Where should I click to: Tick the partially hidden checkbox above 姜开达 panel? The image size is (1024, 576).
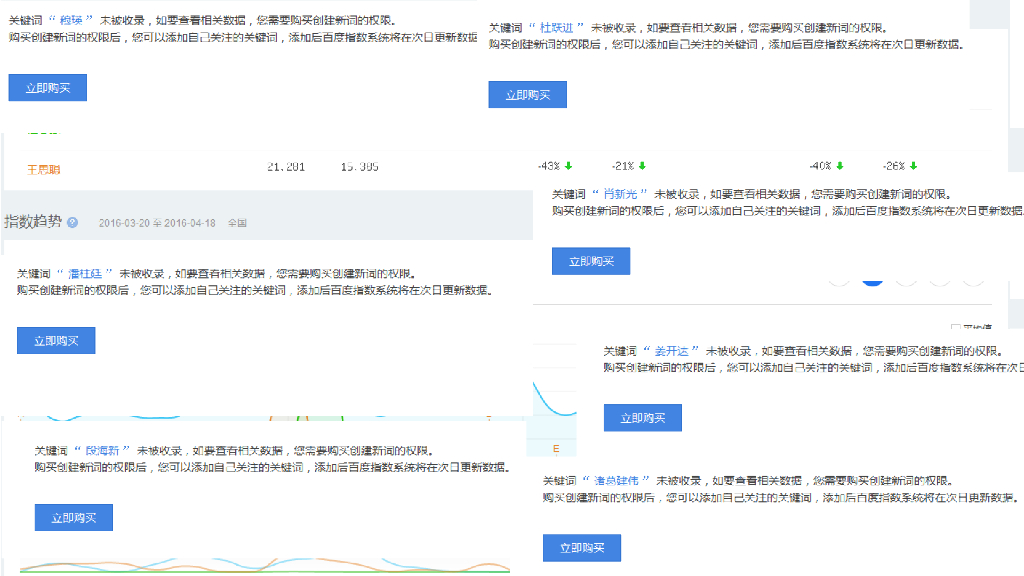coord(956,327)
